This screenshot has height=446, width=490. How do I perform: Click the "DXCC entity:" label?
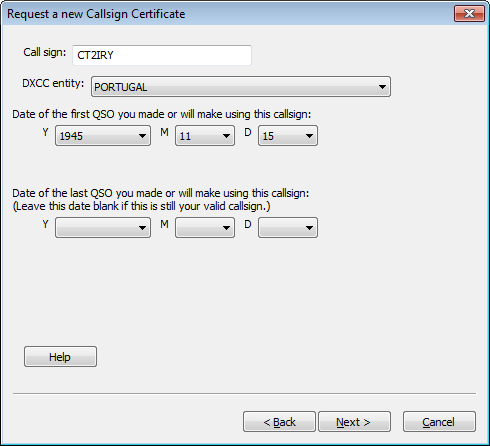(x=53, y=83)
